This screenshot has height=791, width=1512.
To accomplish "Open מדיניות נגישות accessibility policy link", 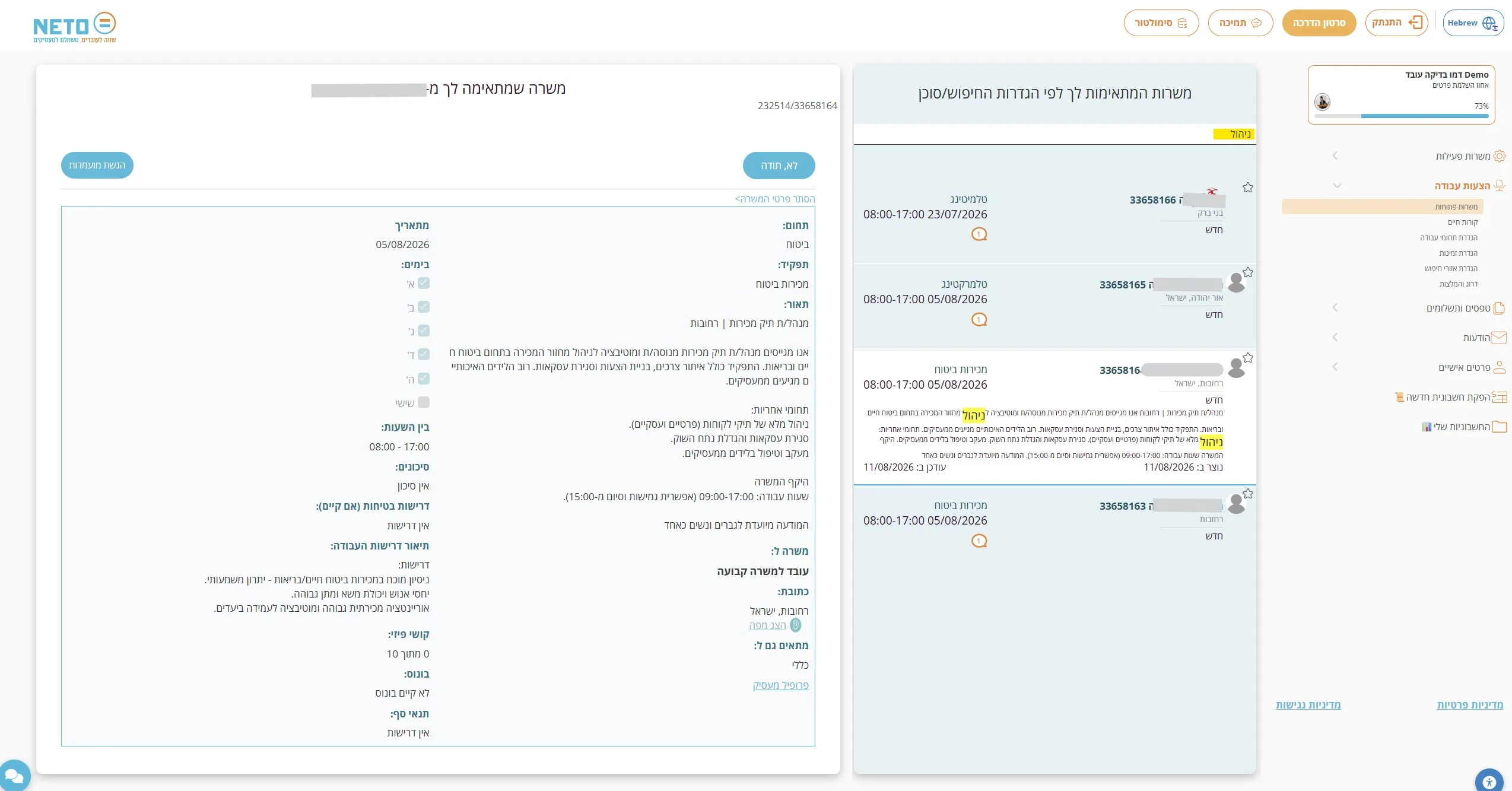I will coord(1308,704).
